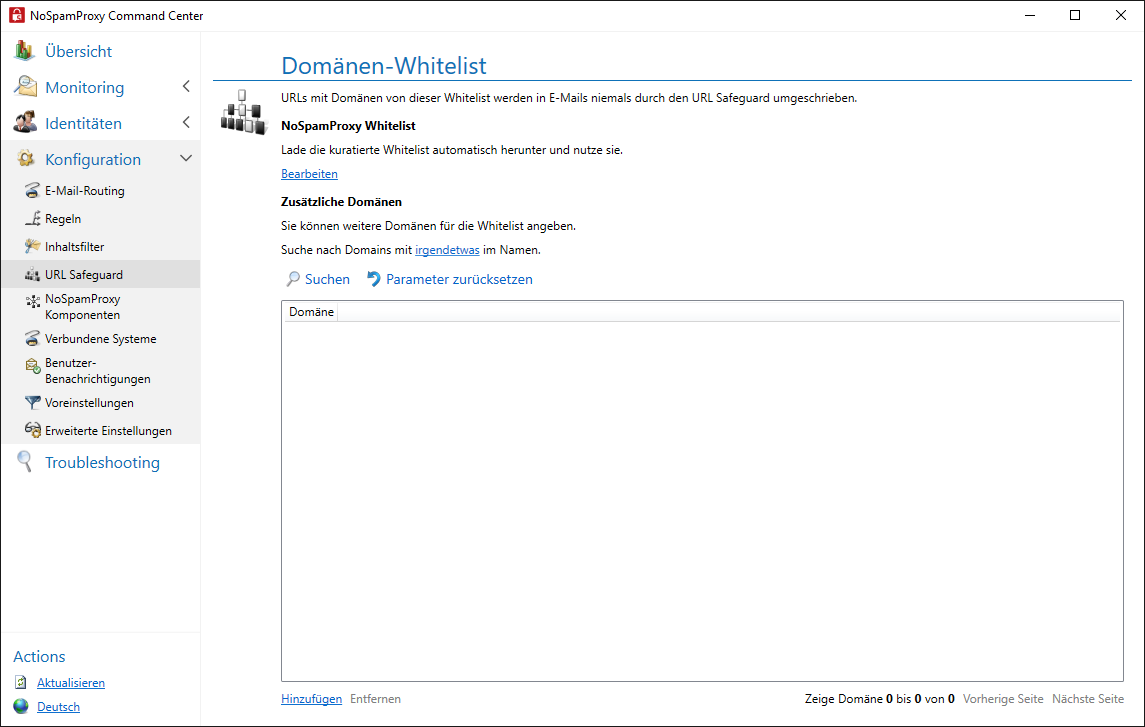Viewport: 1145px width, 727px height.
Task: Close the NoSpamProxy Command Center window
Action: click(x=1121, y=15)
